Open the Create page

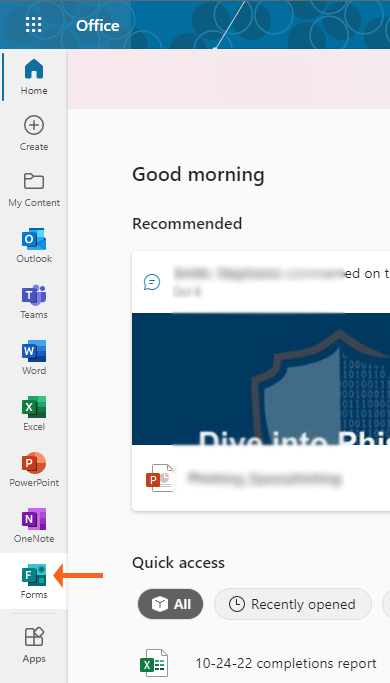(x=34, y=134)
